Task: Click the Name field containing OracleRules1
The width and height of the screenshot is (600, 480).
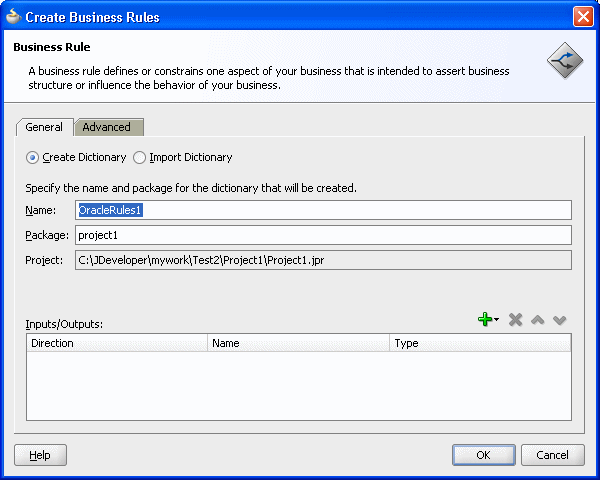Action: (323, 210)
